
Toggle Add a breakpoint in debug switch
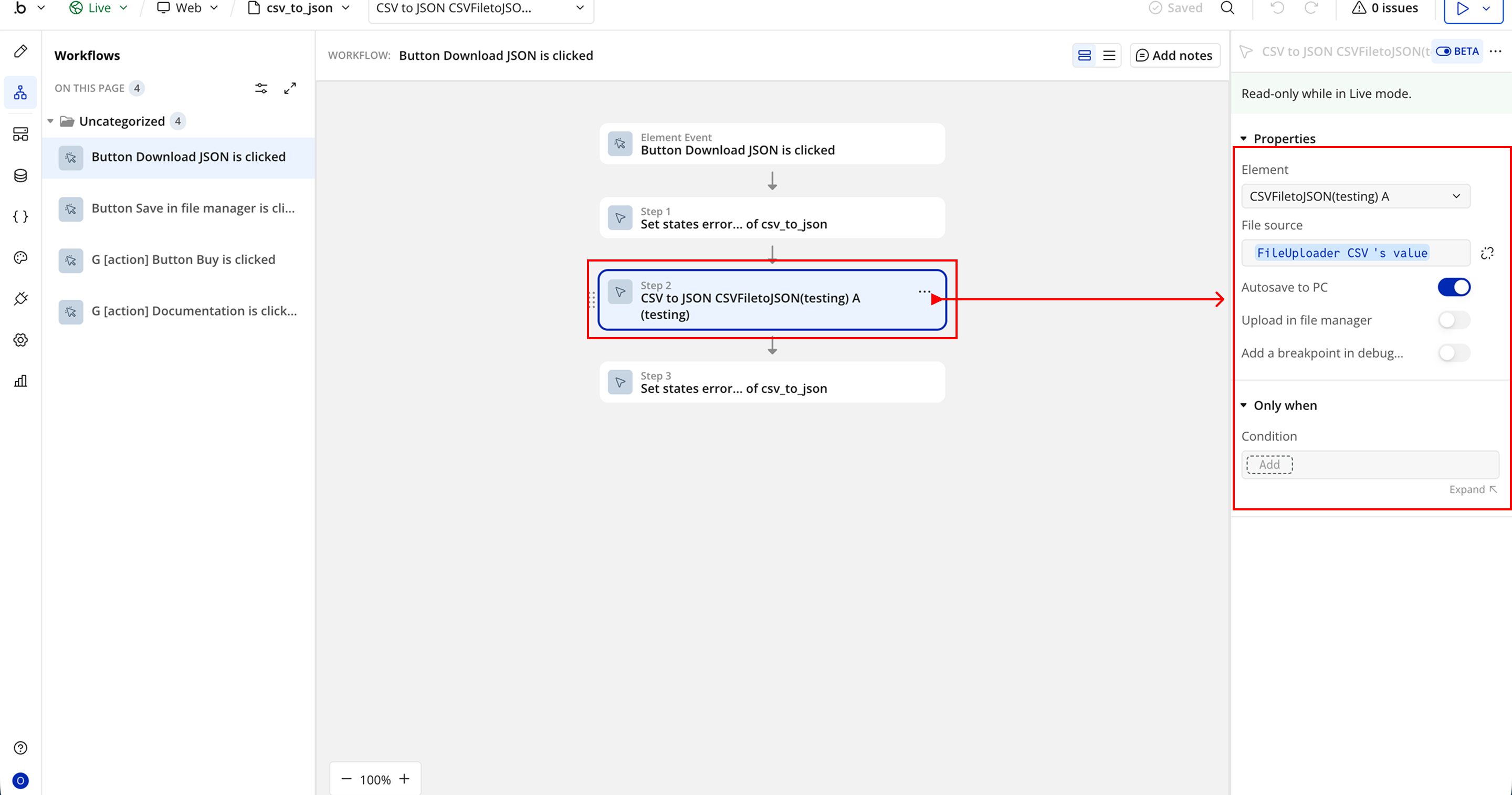[1453, 353]
